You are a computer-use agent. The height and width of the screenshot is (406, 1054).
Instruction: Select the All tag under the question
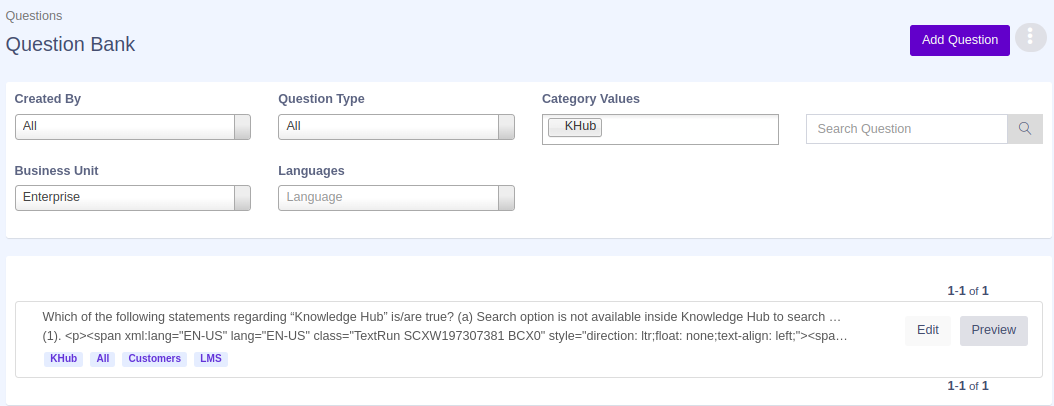[103, 359]
